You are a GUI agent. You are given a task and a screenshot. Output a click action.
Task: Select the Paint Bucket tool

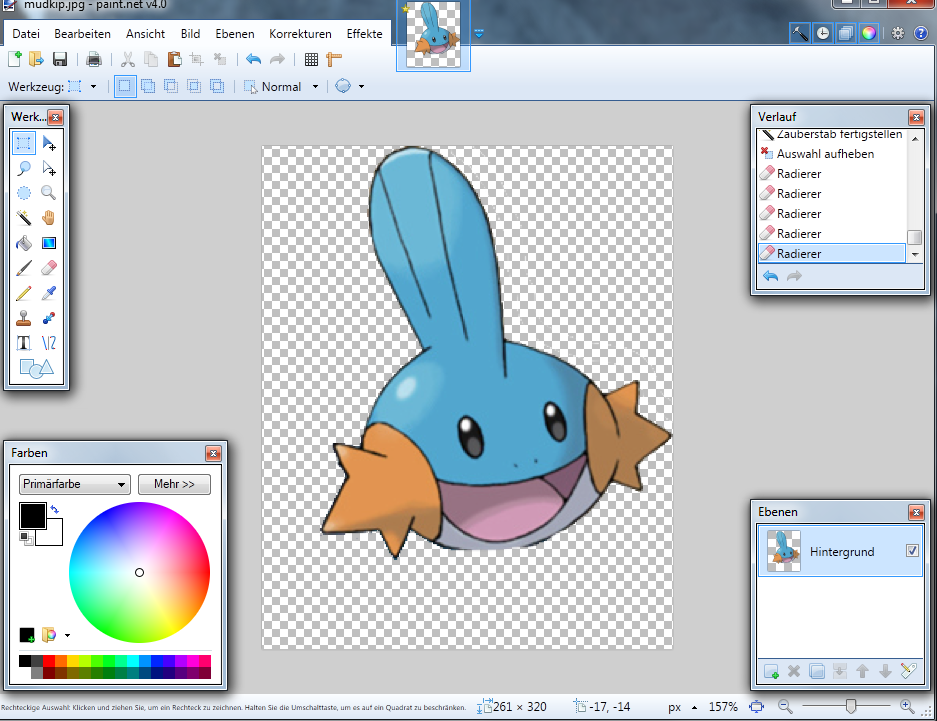click(x=24, y=243)
